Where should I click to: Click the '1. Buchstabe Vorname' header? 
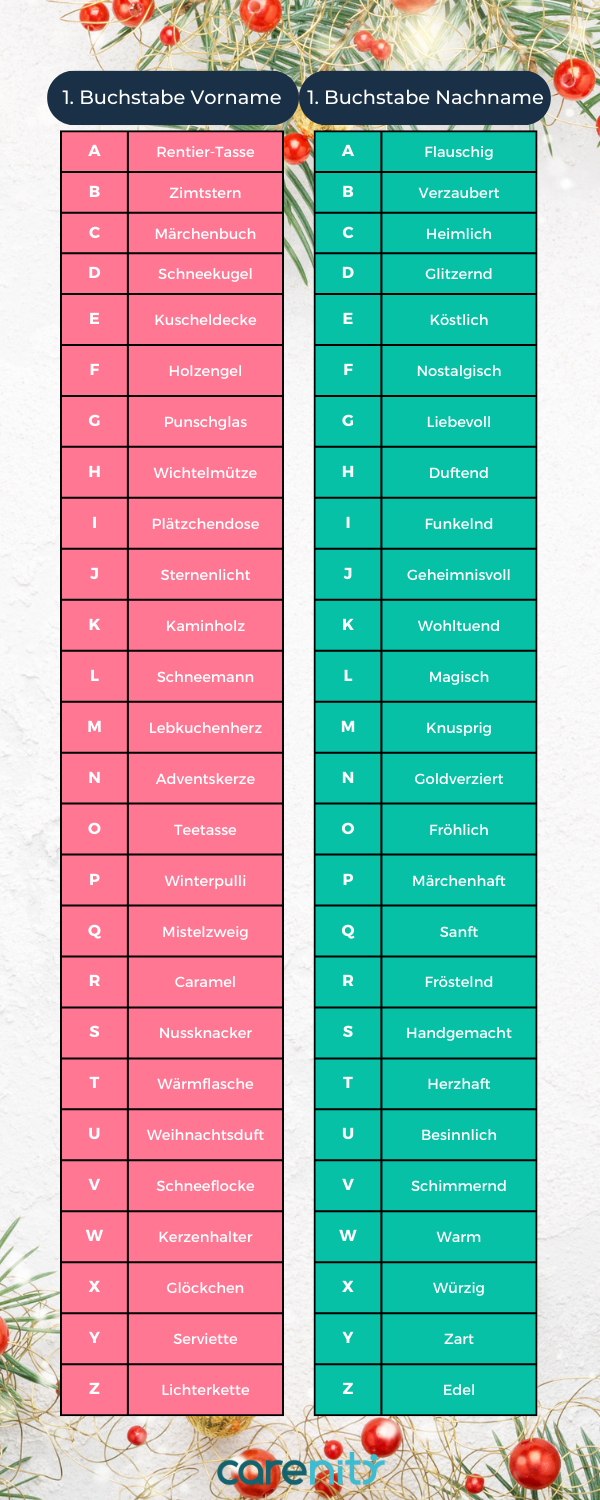coord(172,98)
